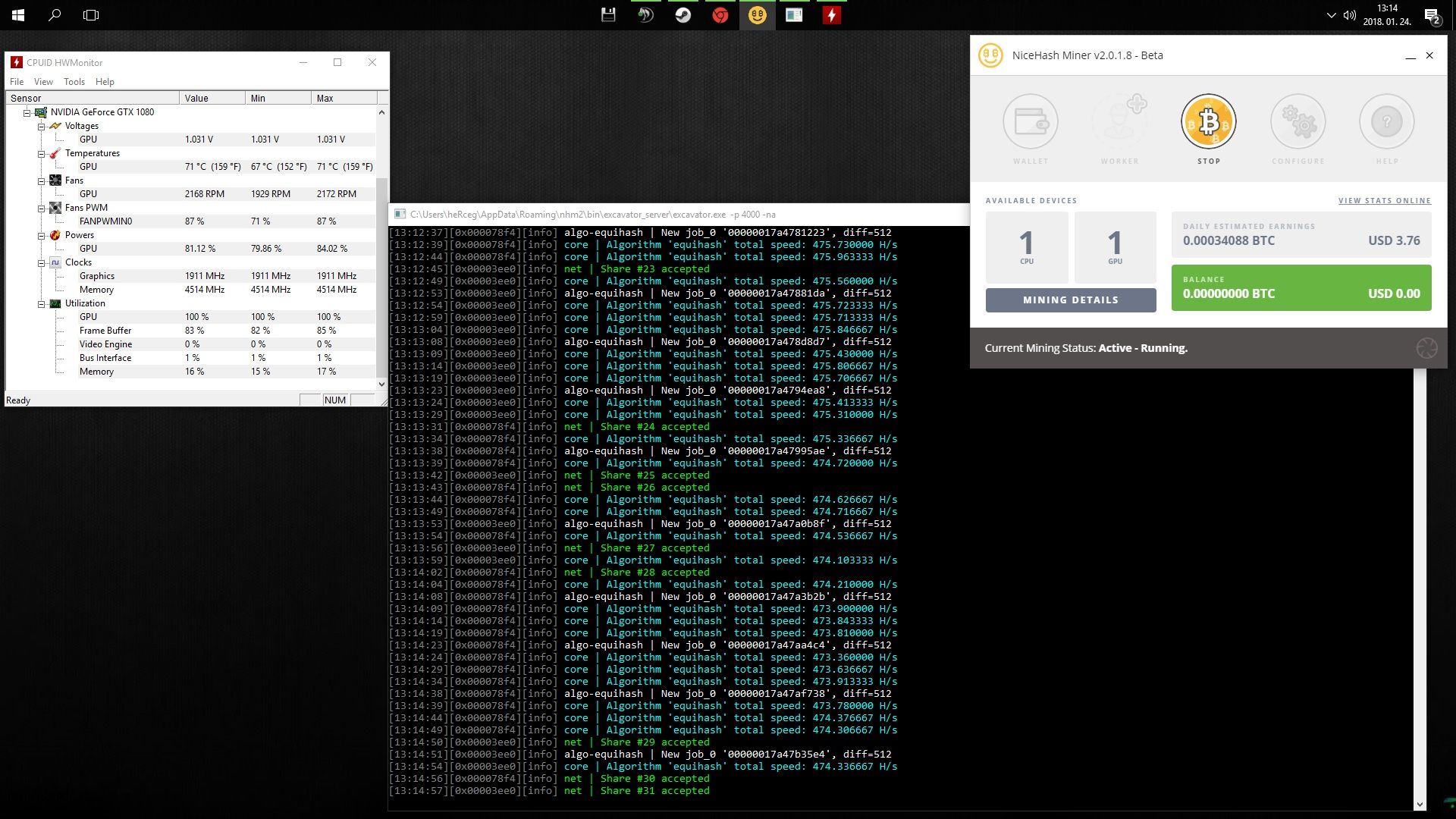Select the CPU available device tile
The image size is (1456, 819).
point(1026,246)
